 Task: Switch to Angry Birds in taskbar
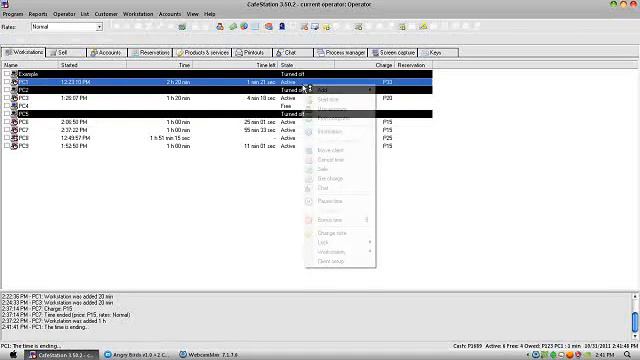click(137, 355)
